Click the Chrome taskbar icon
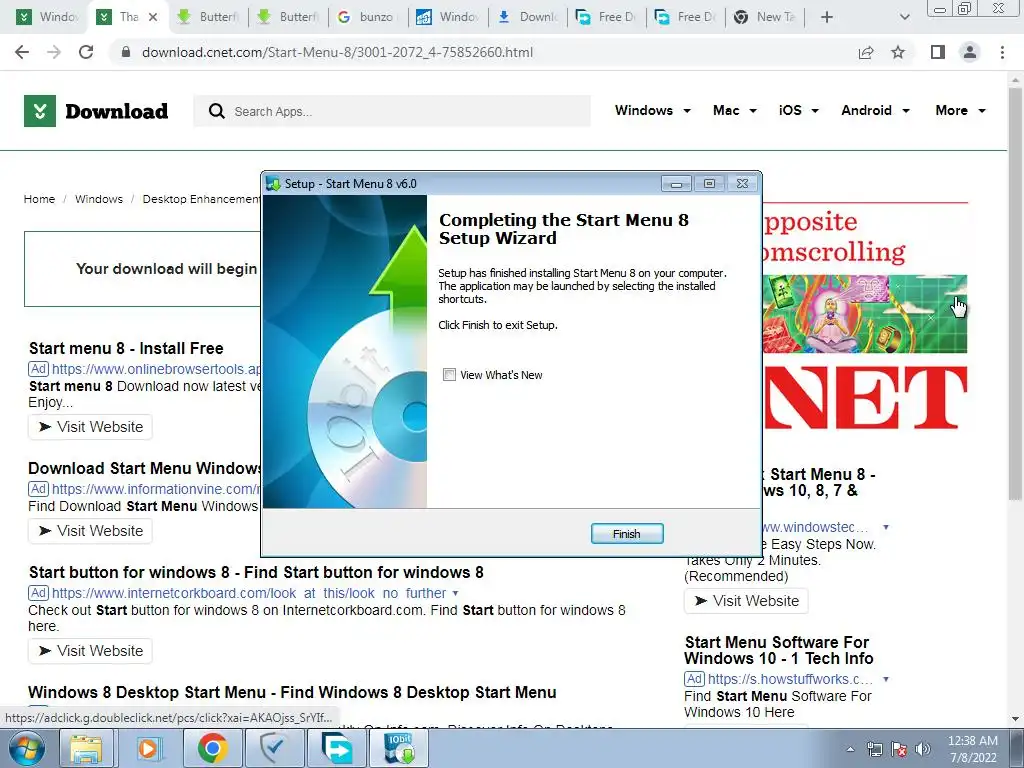 tap(212, 748)
